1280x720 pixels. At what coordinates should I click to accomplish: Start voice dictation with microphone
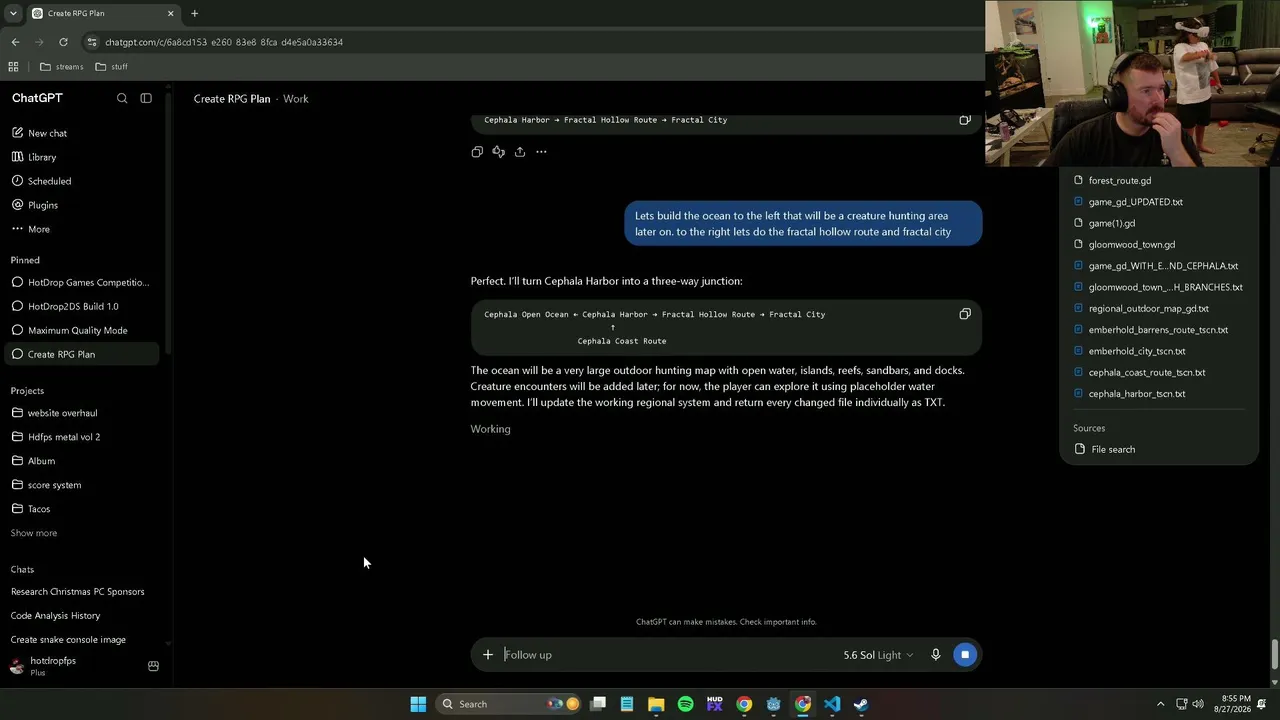[936, 655]
